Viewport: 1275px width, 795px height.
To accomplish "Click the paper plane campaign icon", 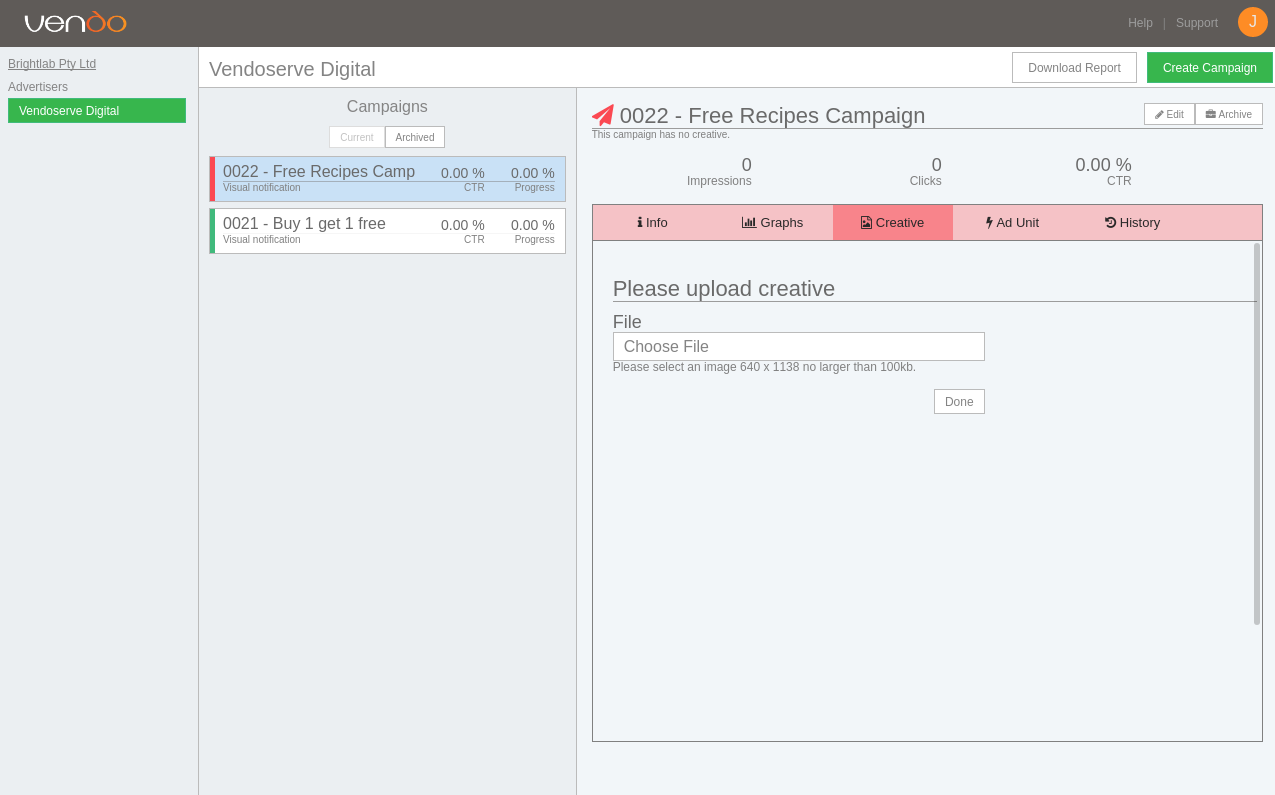I will [x=603, y=115].
